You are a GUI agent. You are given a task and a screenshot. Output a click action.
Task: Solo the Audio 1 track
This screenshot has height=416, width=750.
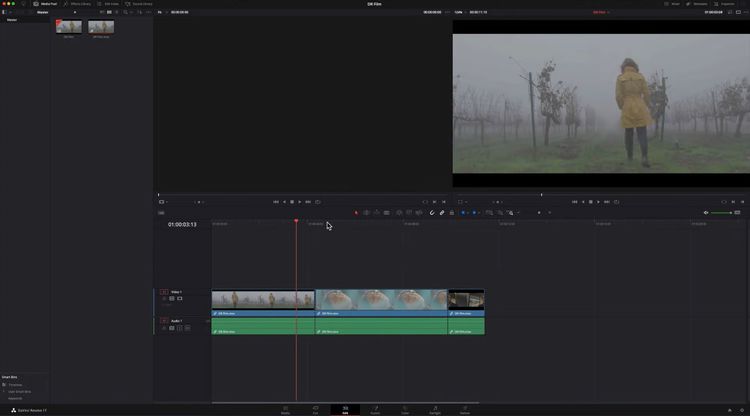(x=180, y=328)
